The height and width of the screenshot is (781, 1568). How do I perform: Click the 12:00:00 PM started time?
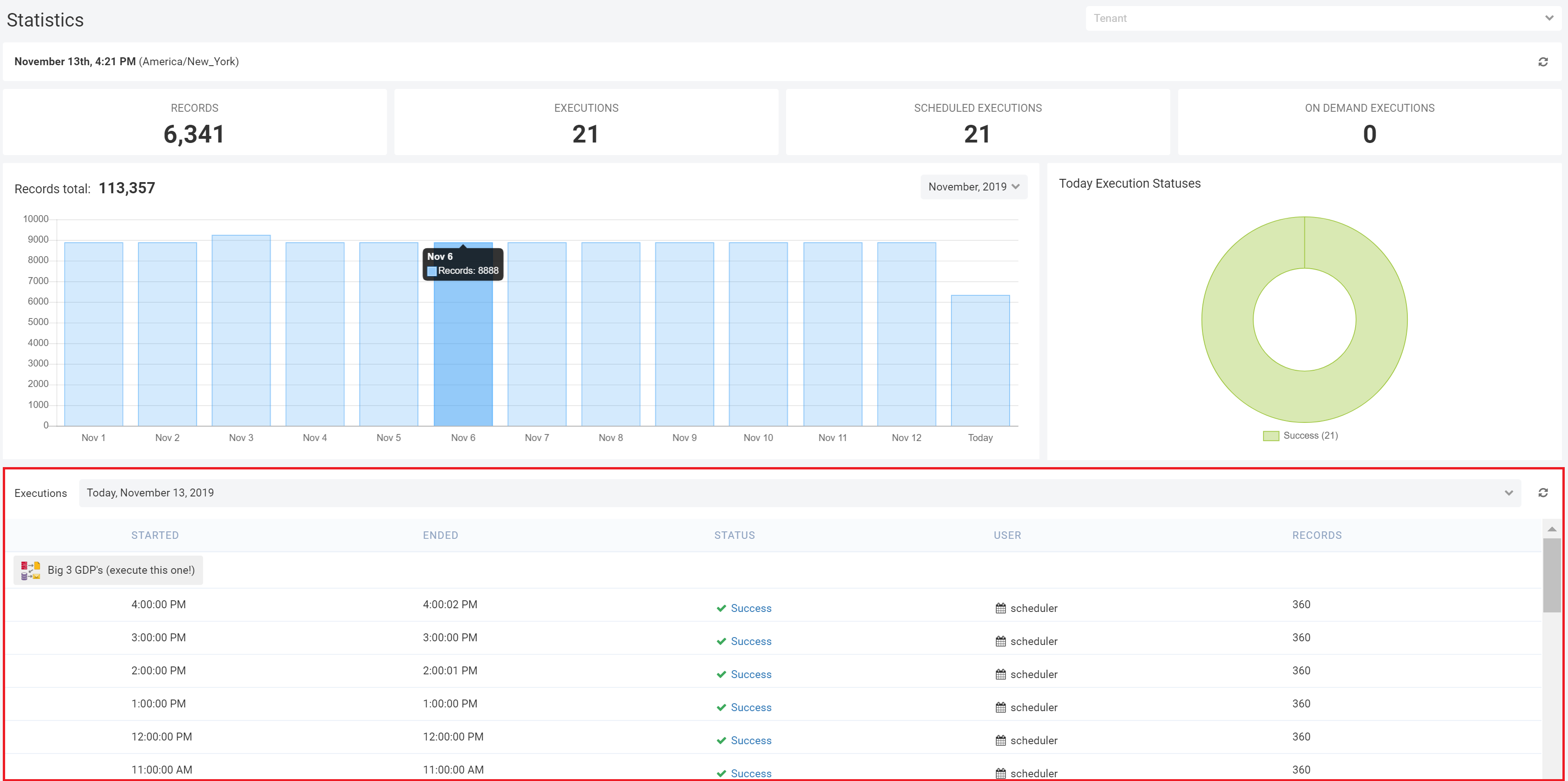(x=161, y=737)
